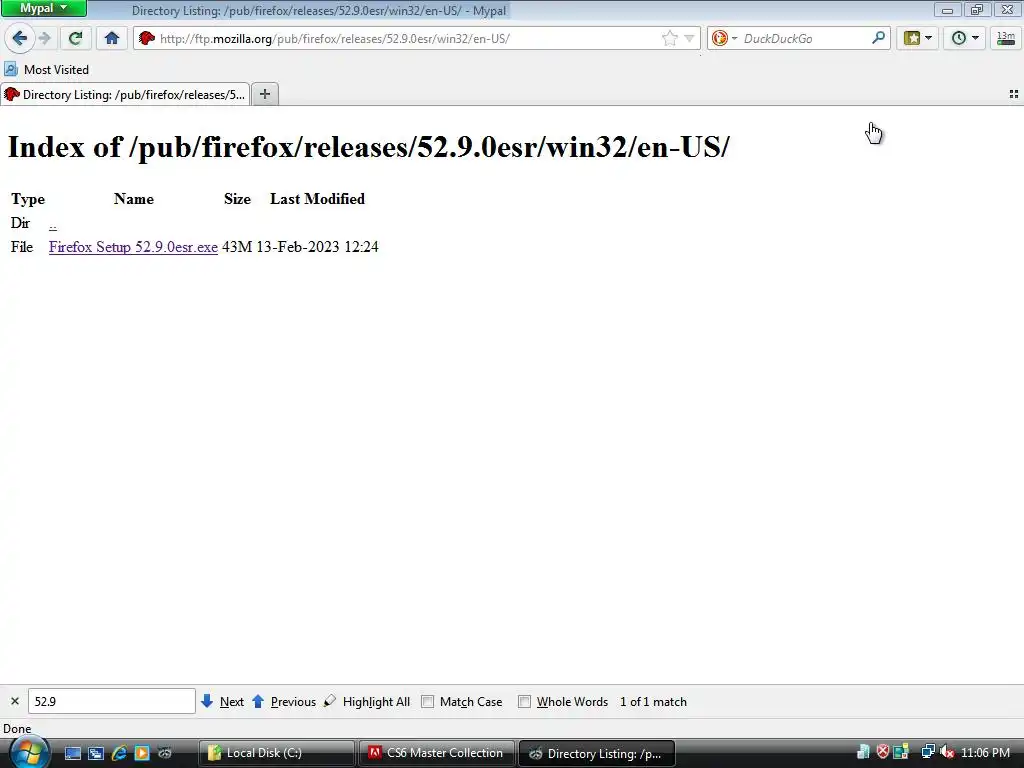Open the DuckDuckGo search engine selector
Viewport: 1024px width, 768px height.
tap(725, 39)
